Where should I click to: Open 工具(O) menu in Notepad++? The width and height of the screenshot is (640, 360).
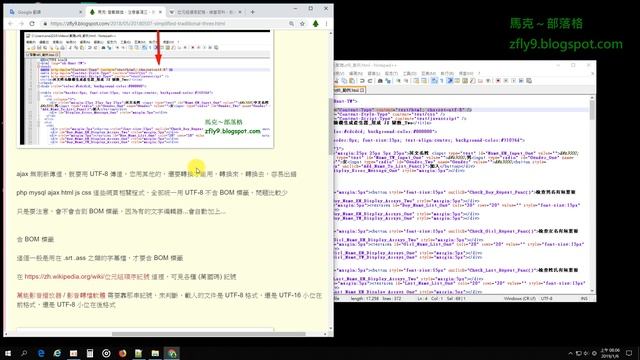(409, 73)
